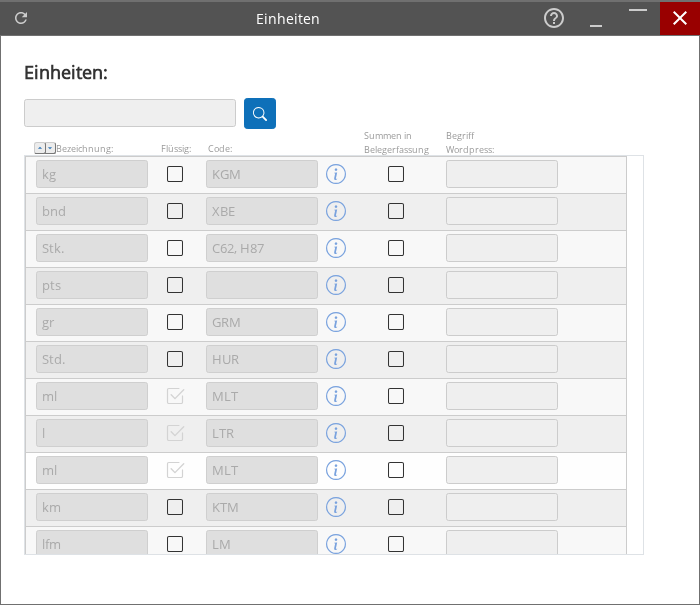
Task: Sort Bezeichnung descending with down arrow
Action: coord(50,148)
